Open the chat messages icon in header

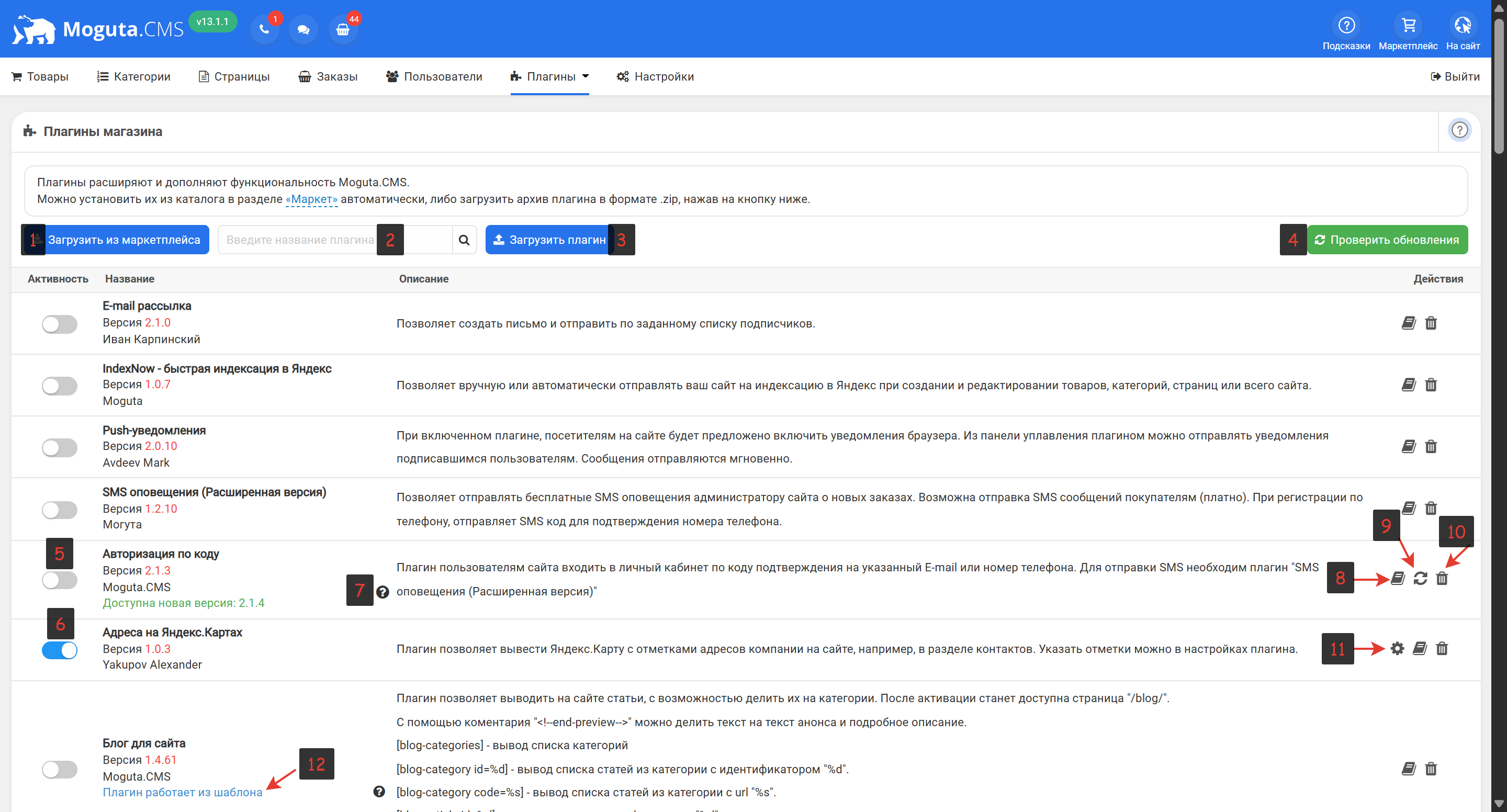303,29
